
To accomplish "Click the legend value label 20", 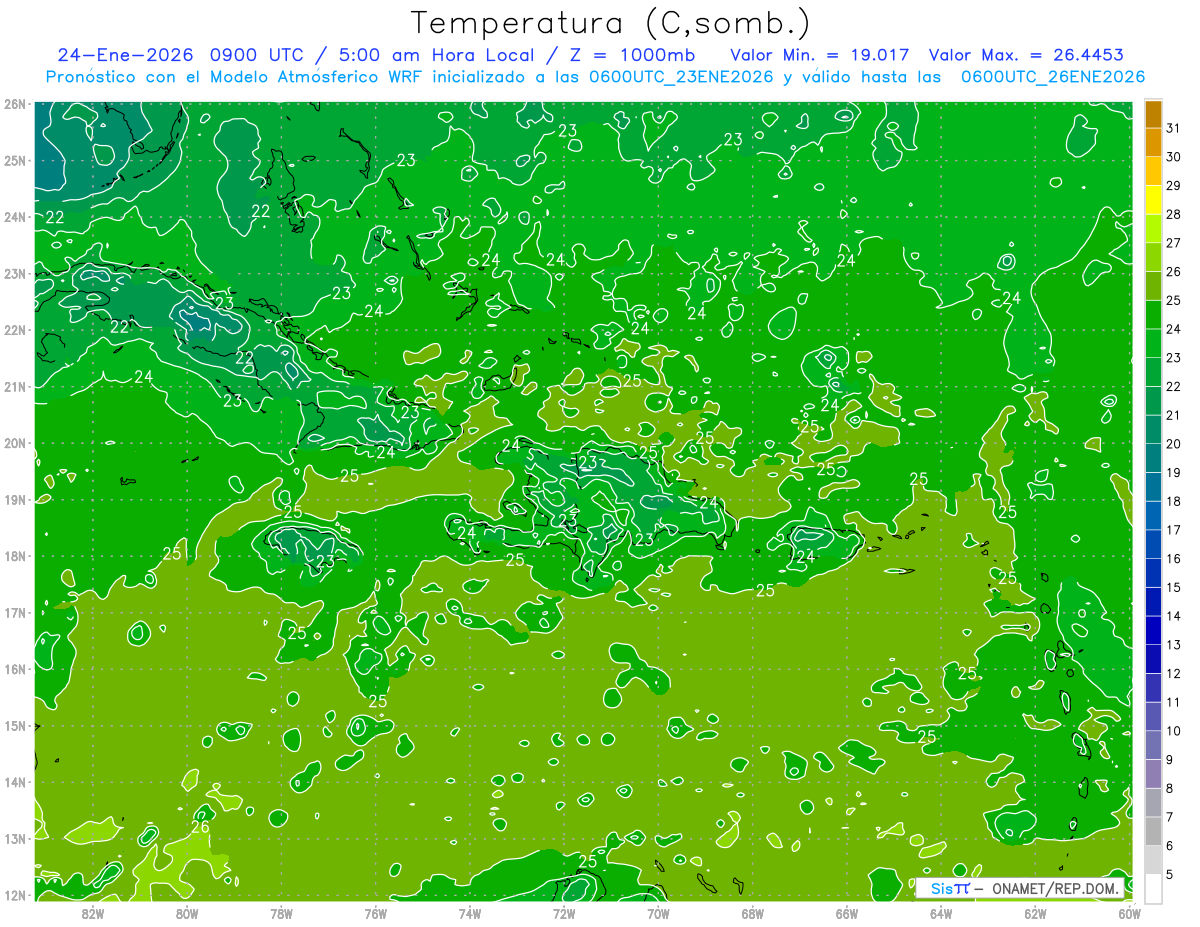I will click(1173, 444).
